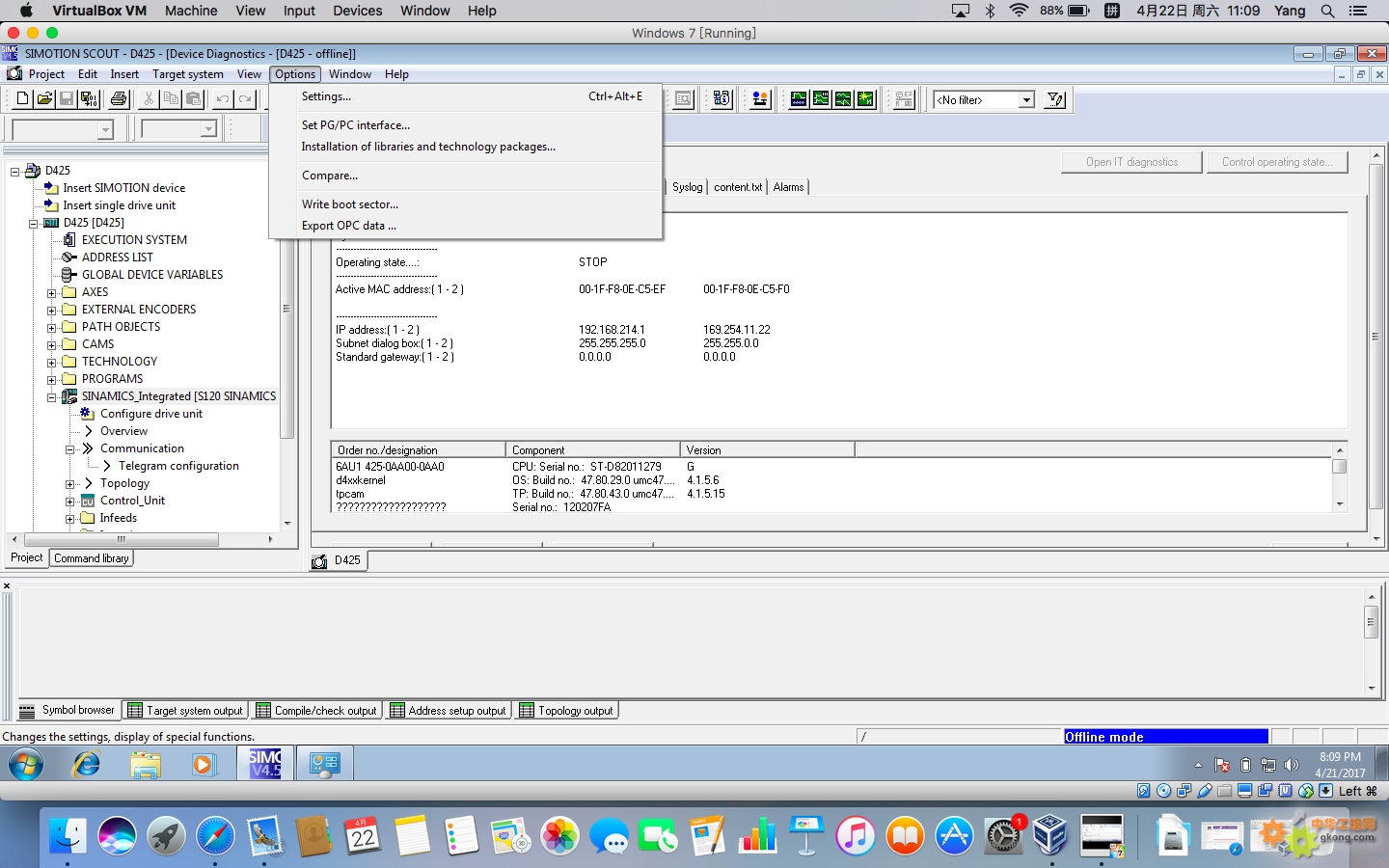Click the ADDRESS LIST icon in the tree
The image size is (1389, 868).
pos(69,258)
